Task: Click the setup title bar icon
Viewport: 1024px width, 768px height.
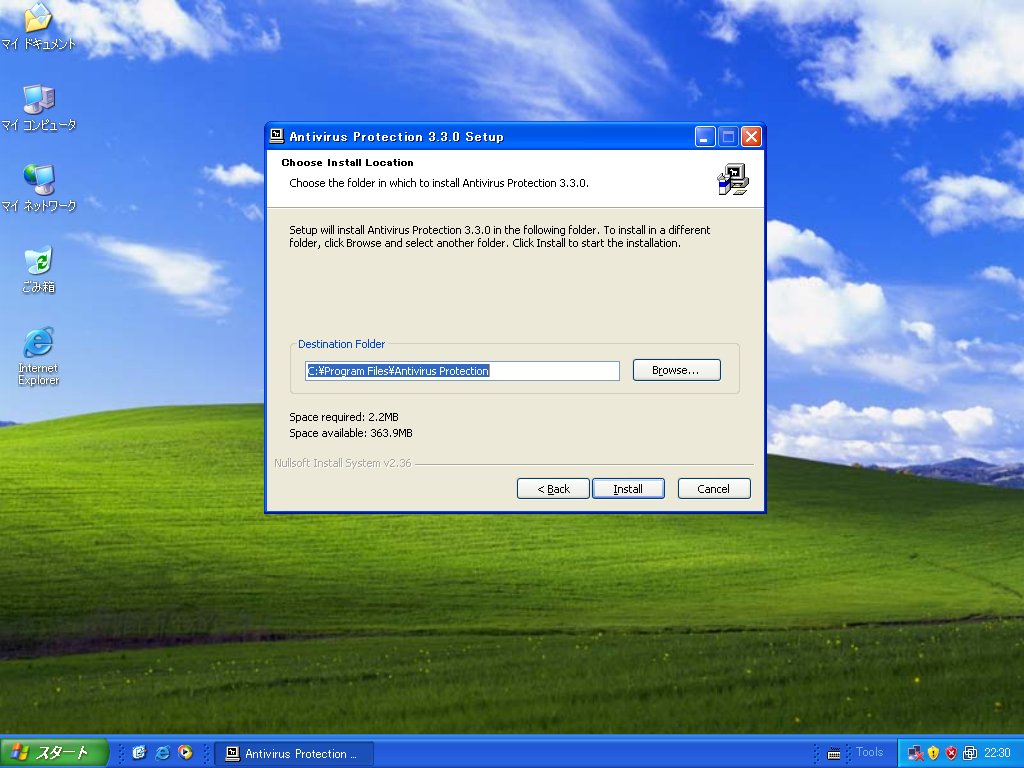Action: 276,136
